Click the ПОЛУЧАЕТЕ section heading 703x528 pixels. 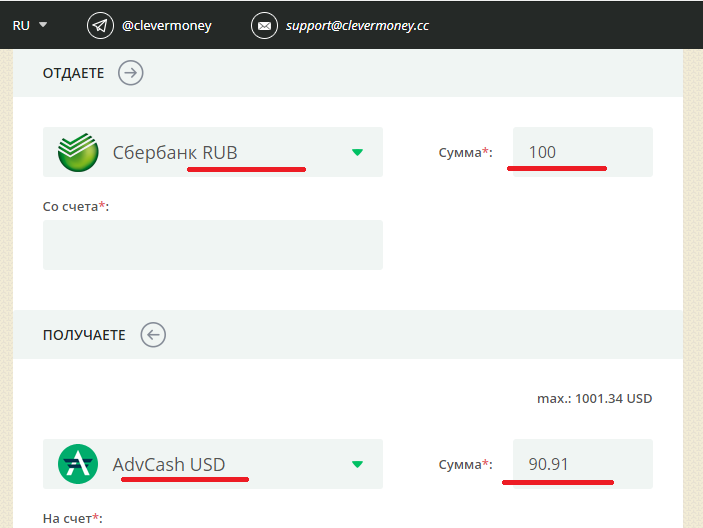(84, 335)
